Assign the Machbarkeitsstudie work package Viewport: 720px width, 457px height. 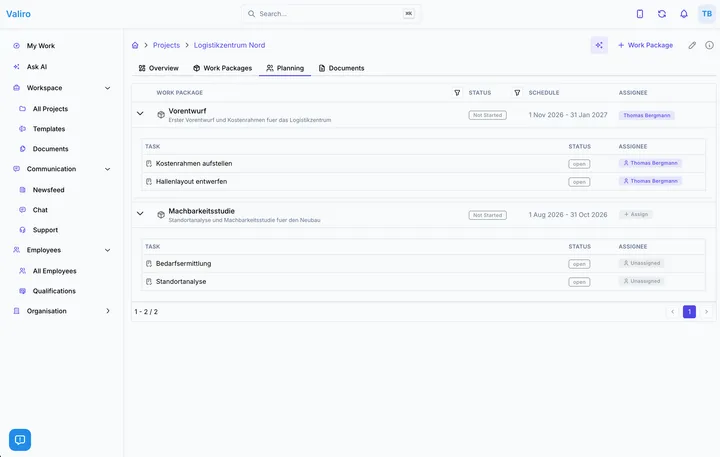(x=636, y=214)
